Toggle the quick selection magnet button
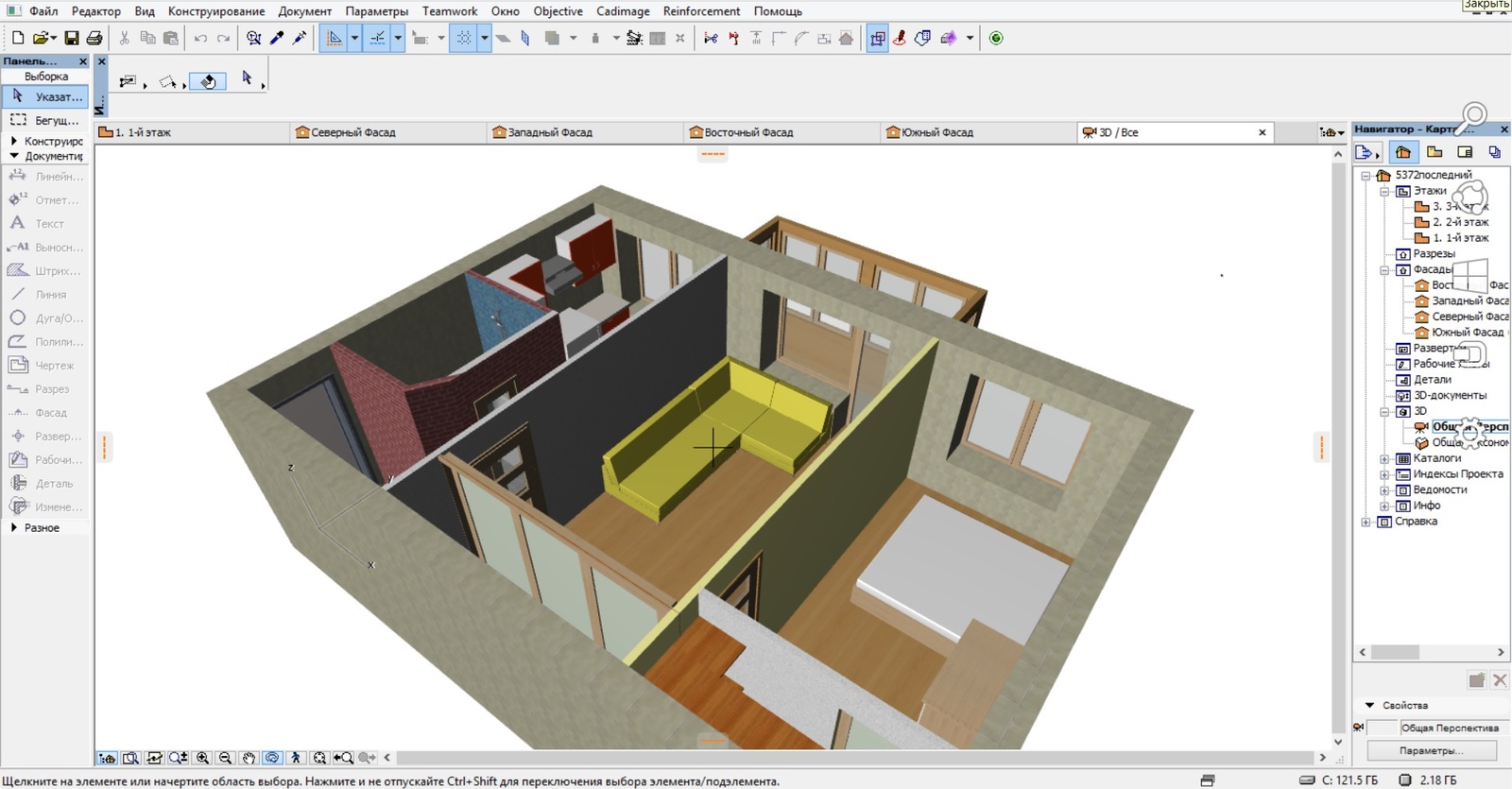Screen dimensions: 1512x789 pyautogui.click(x=208, y=81)
